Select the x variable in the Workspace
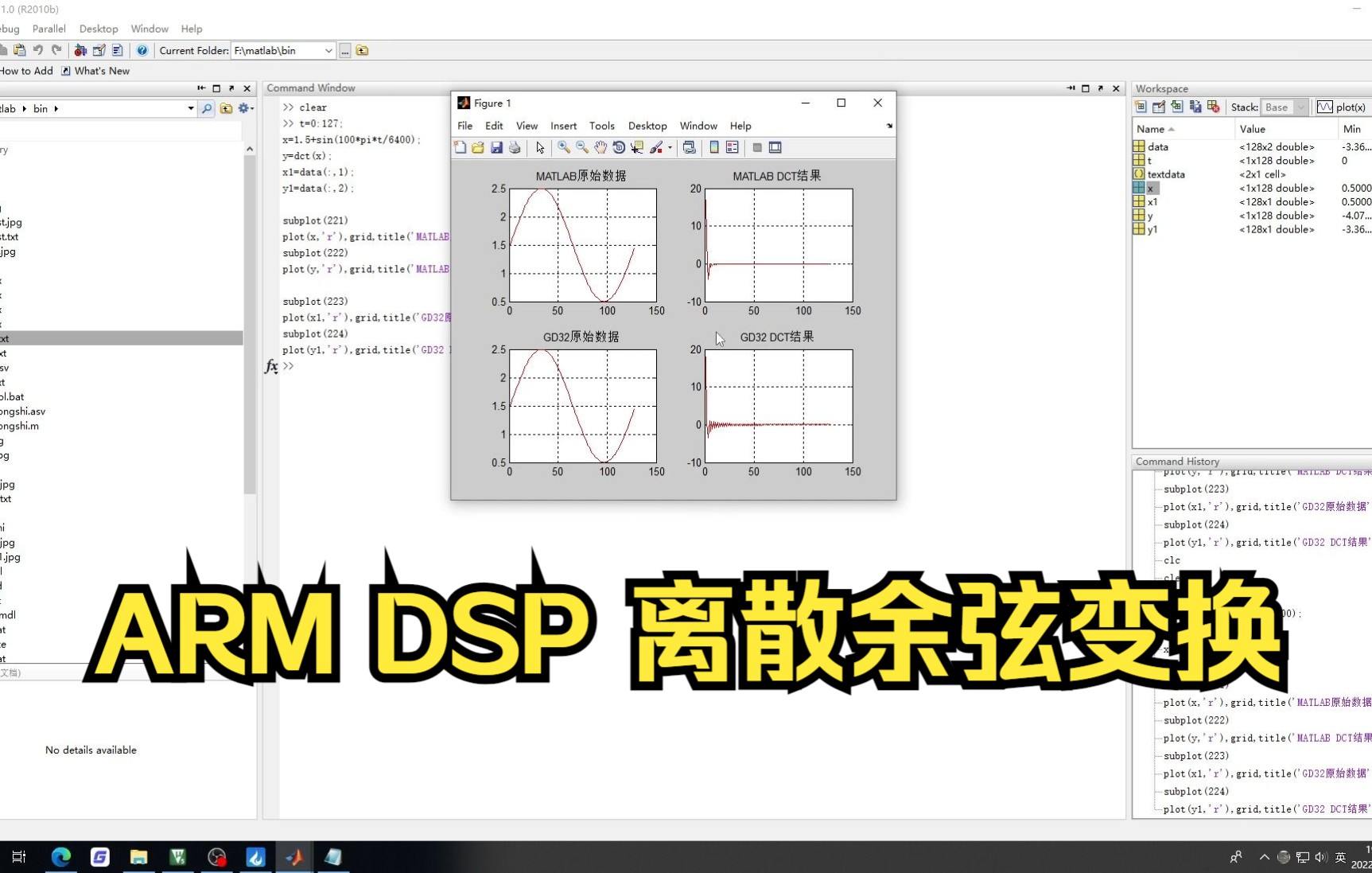This screenshot has height=873, width=1372. pyautogui.click(x=1150, y=188)
